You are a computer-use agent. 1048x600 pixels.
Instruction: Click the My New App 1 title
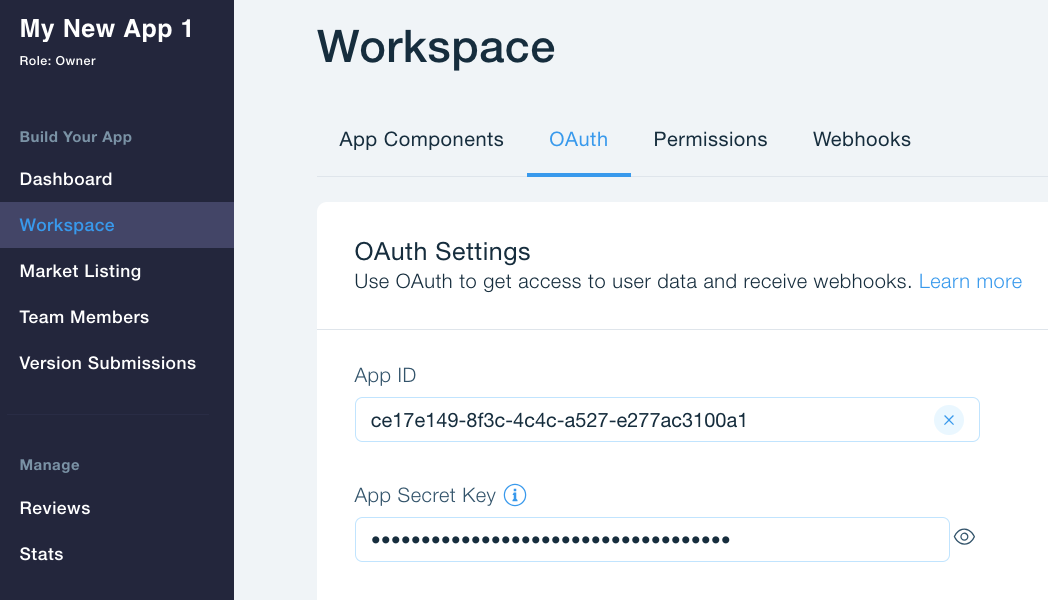[107, 29]
